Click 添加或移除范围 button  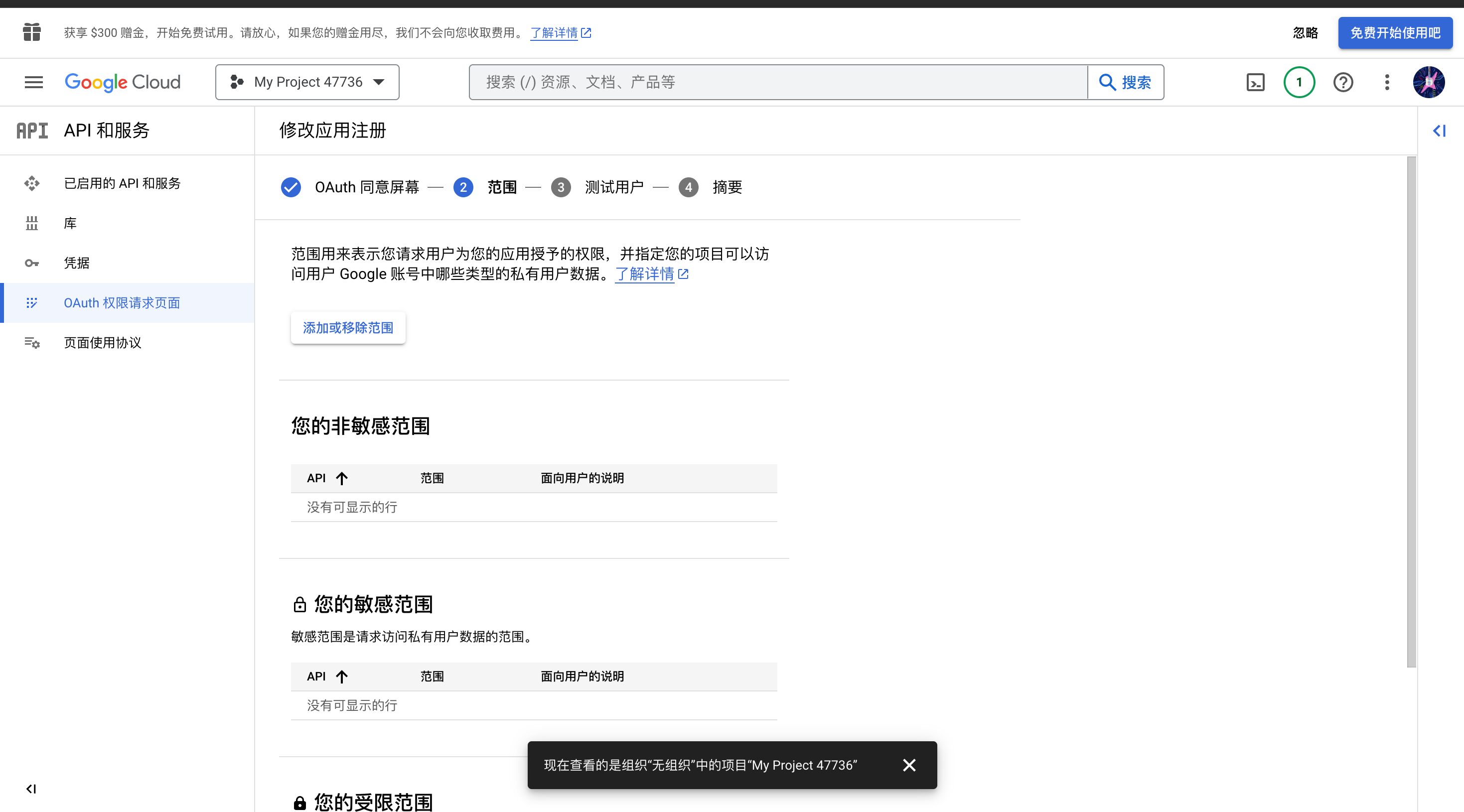[x=348, y=328]
